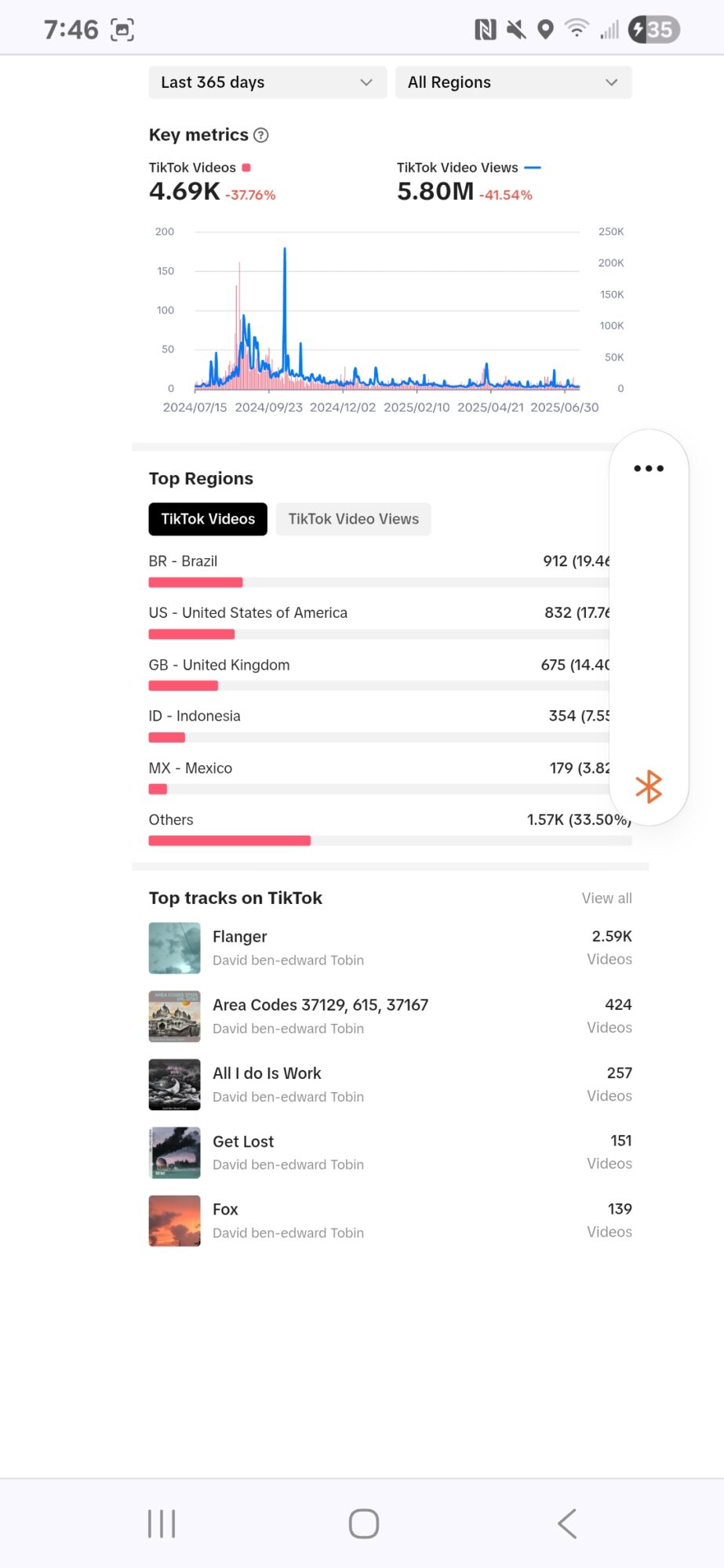Tap the orange Bluetooth icon
Screen dimensions: 724x1568
coord(649,786)
